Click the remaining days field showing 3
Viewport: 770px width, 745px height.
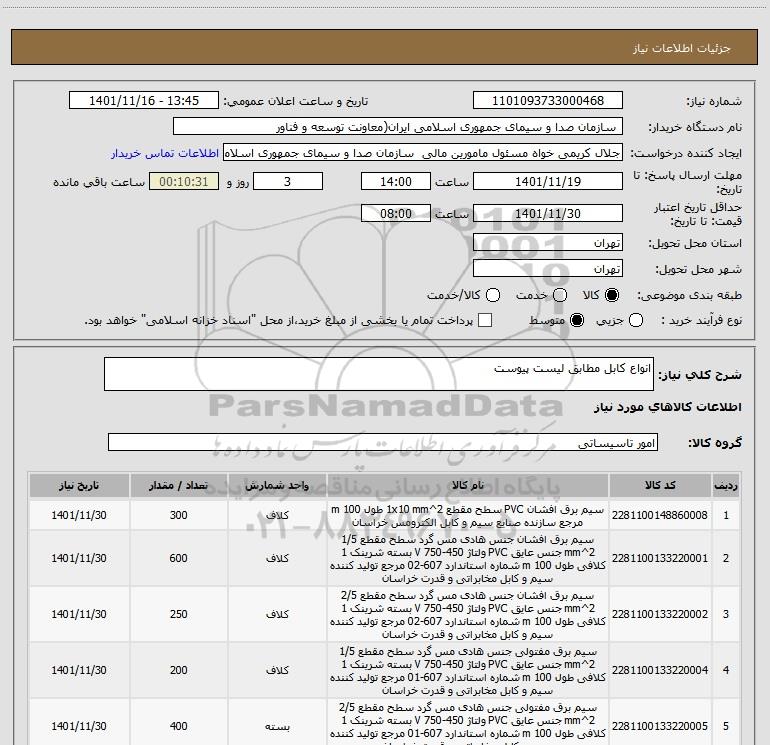[x=288, y=181]
